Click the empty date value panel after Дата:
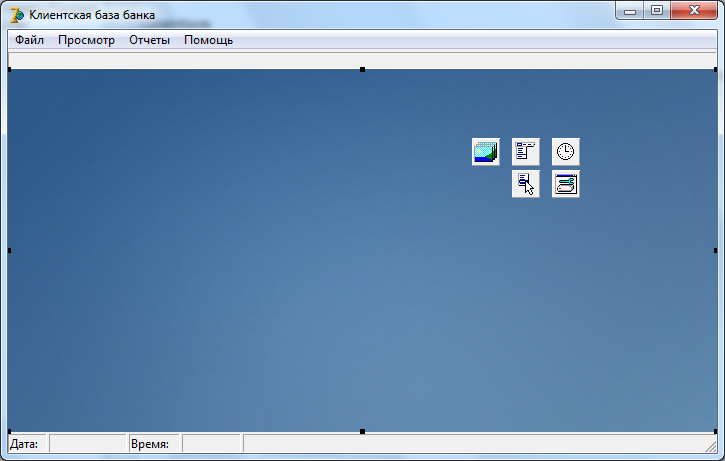This screenshot has height=461, width=725. pos(87,444)
